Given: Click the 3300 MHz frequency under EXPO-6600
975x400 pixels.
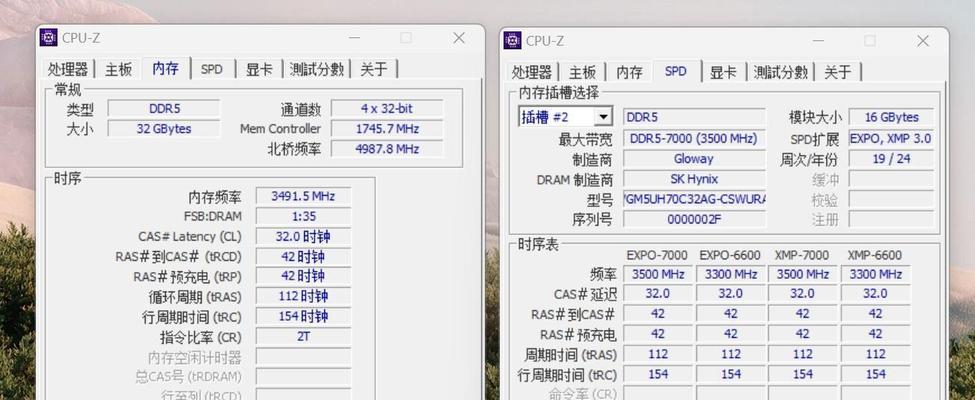Looking at the screenshot, I should (731, 274).
